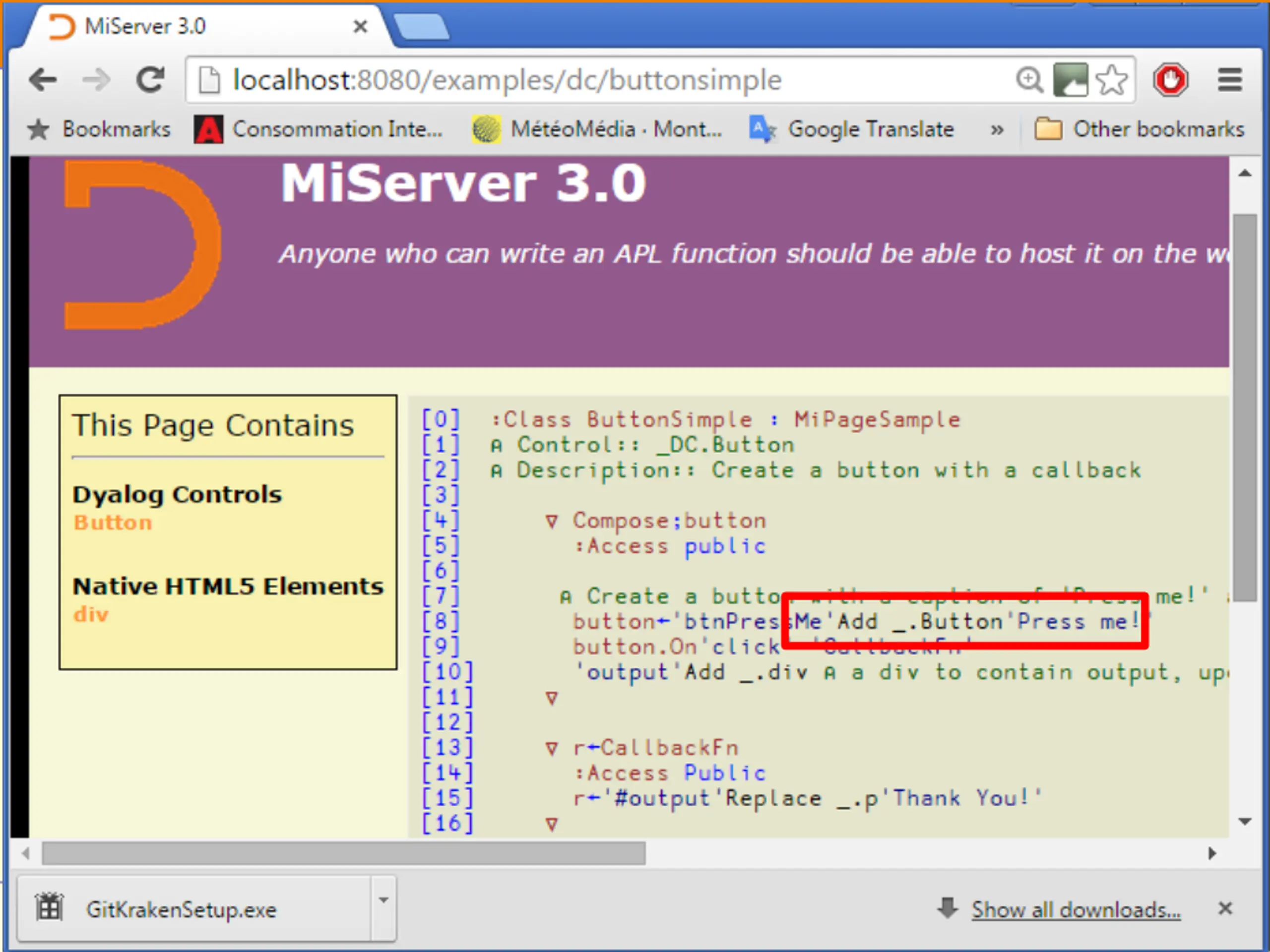Click the Native HTML5 Elements heading
The height and width of the screenshot is (952, 1270).
pyautogui.click(x=229, y=587)
